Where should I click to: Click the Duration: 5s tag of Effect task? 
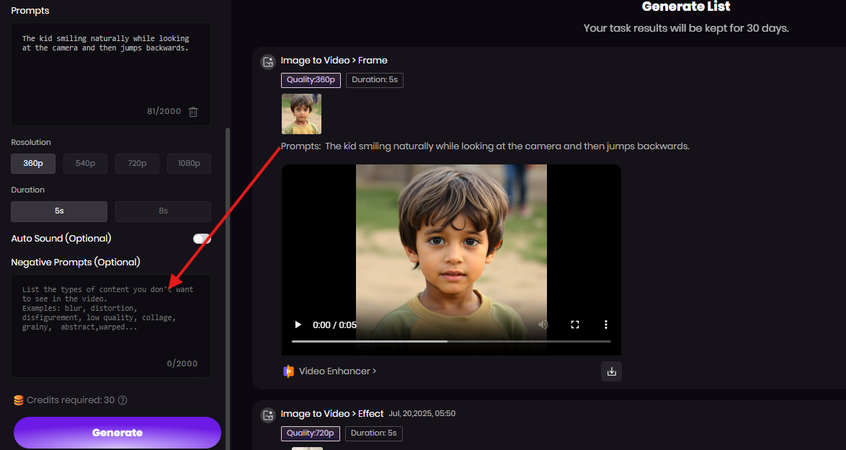click(373, 433)
